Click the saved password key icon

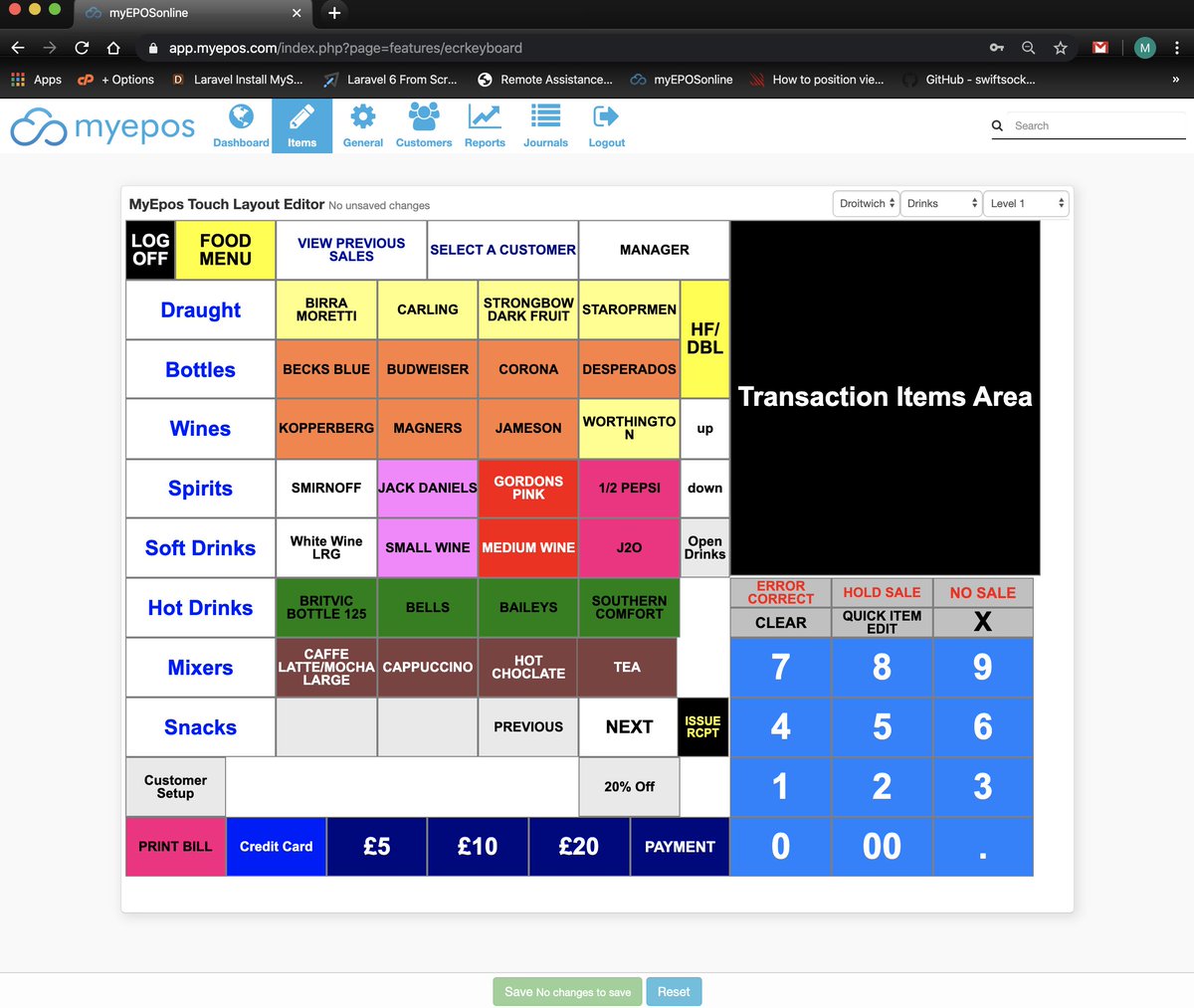pyautogui.click(x=997, y=48)
